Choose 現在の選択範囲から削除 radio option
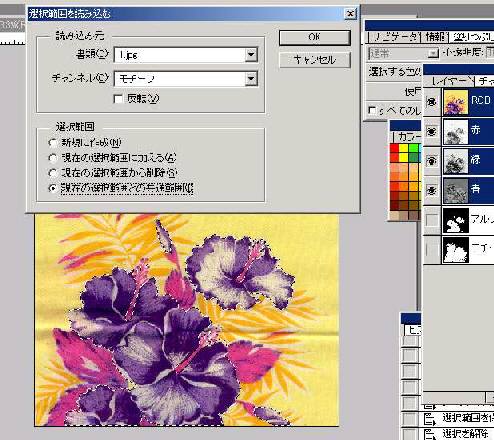Image resolution: width=494 pixels, height=440 pixels. pos(53,173)
